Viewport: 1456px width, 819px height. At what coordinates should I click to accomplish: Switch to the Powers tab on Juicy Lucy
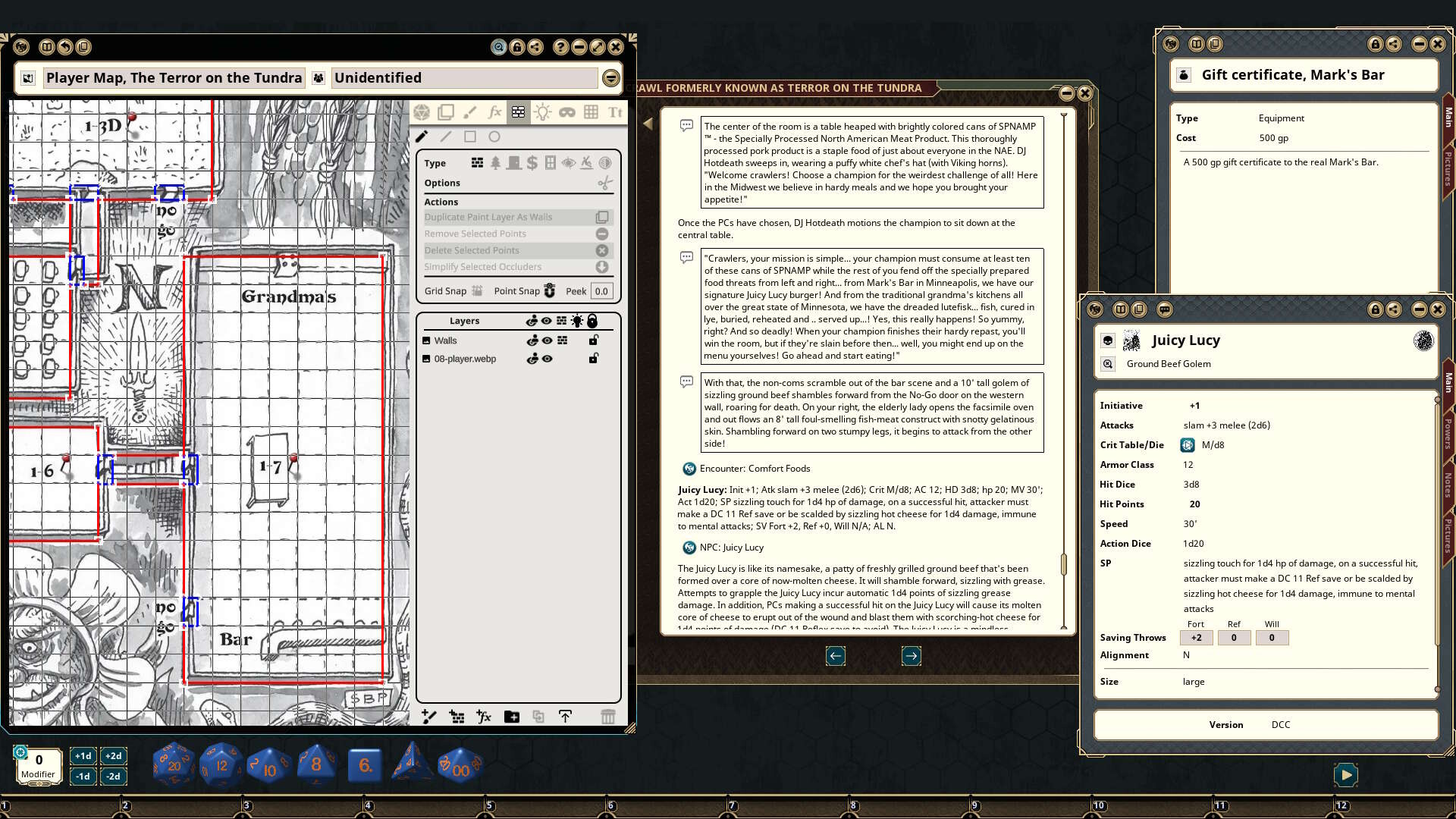coord(1448,433)
